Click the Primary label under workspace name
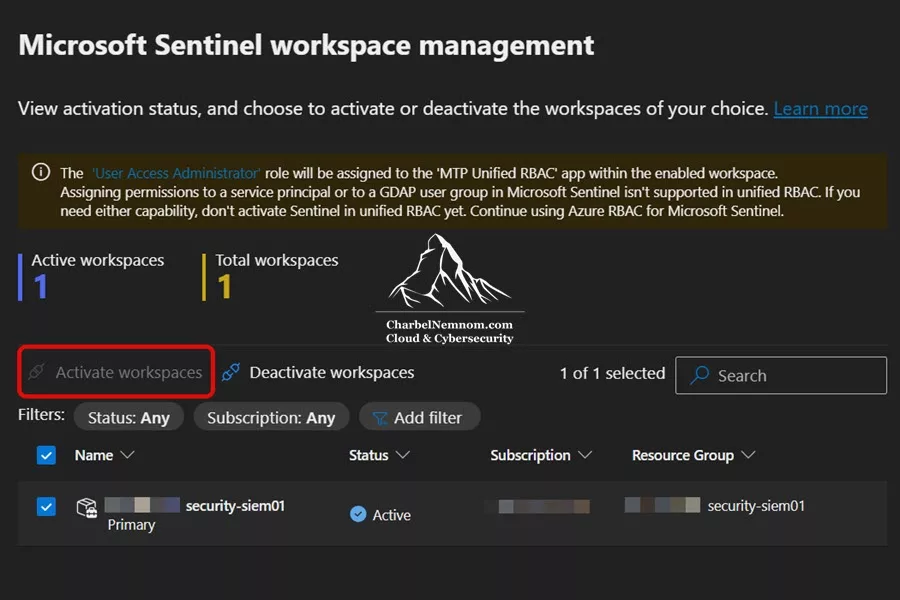900x600 pixels. pyautogui.click(x=131, y=525)
